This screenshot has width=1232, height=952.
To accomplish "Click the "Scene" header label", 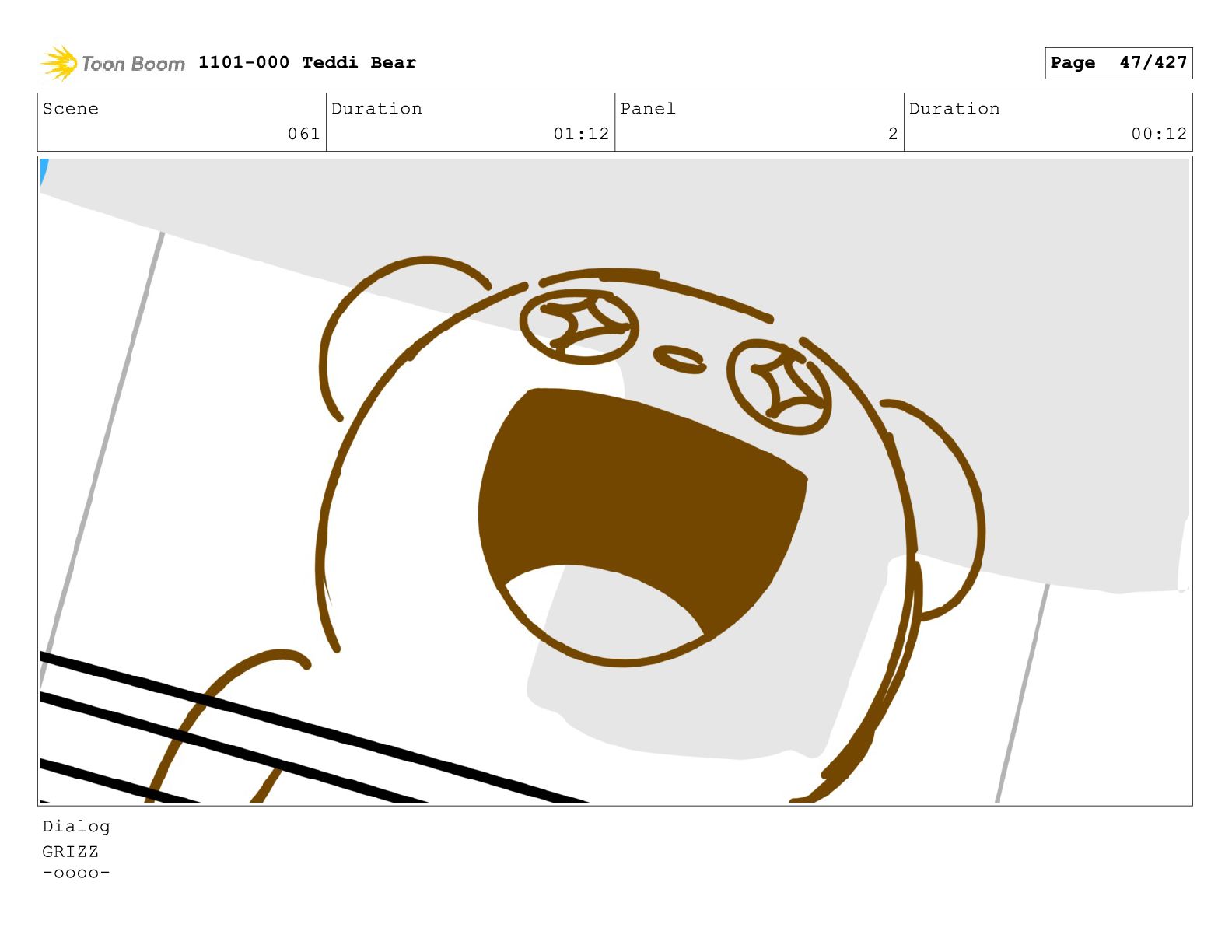I will (71, 108).
